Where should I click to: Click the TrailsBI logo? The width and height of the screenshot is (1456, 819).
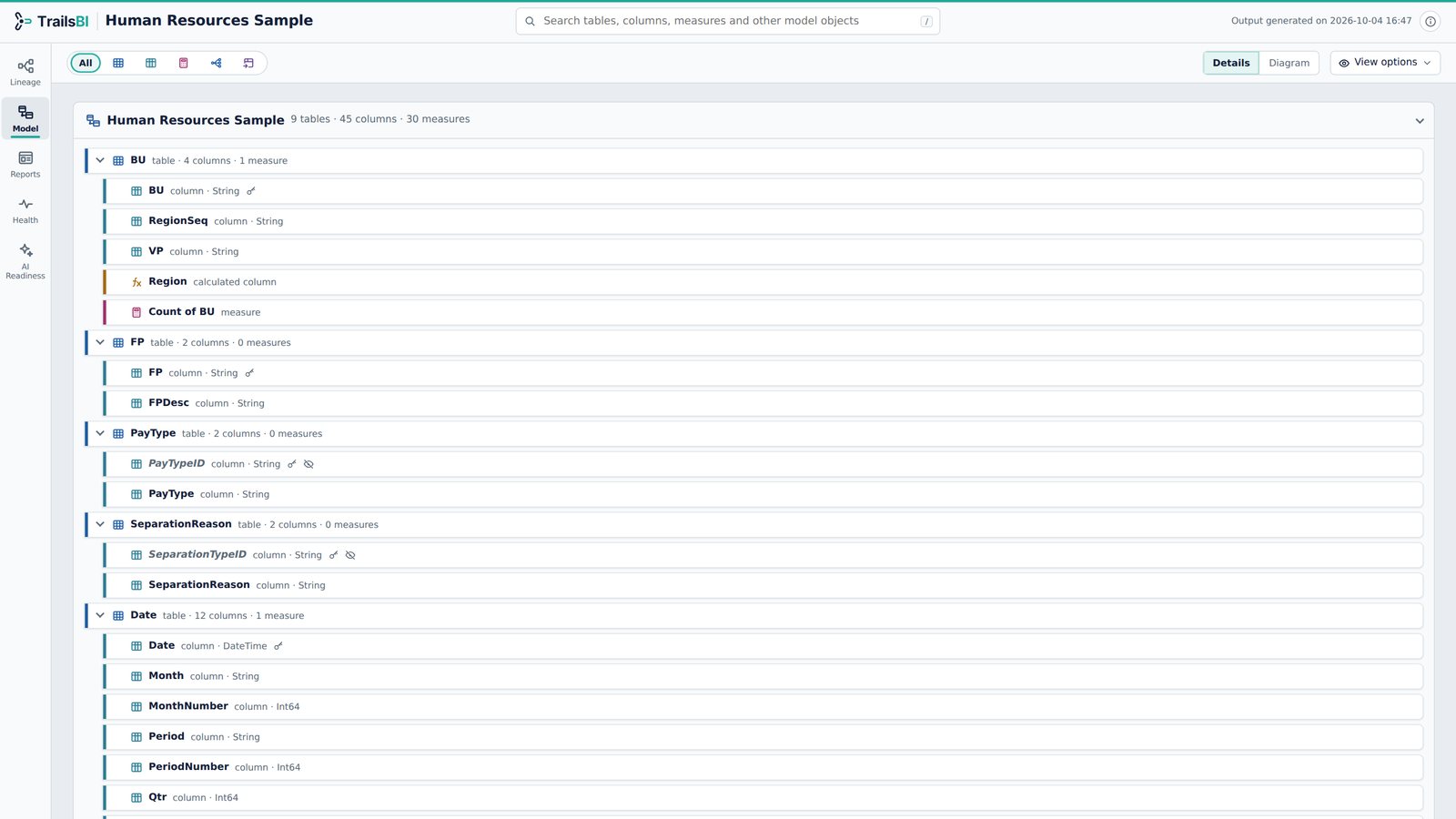click(x=52, y=21)
